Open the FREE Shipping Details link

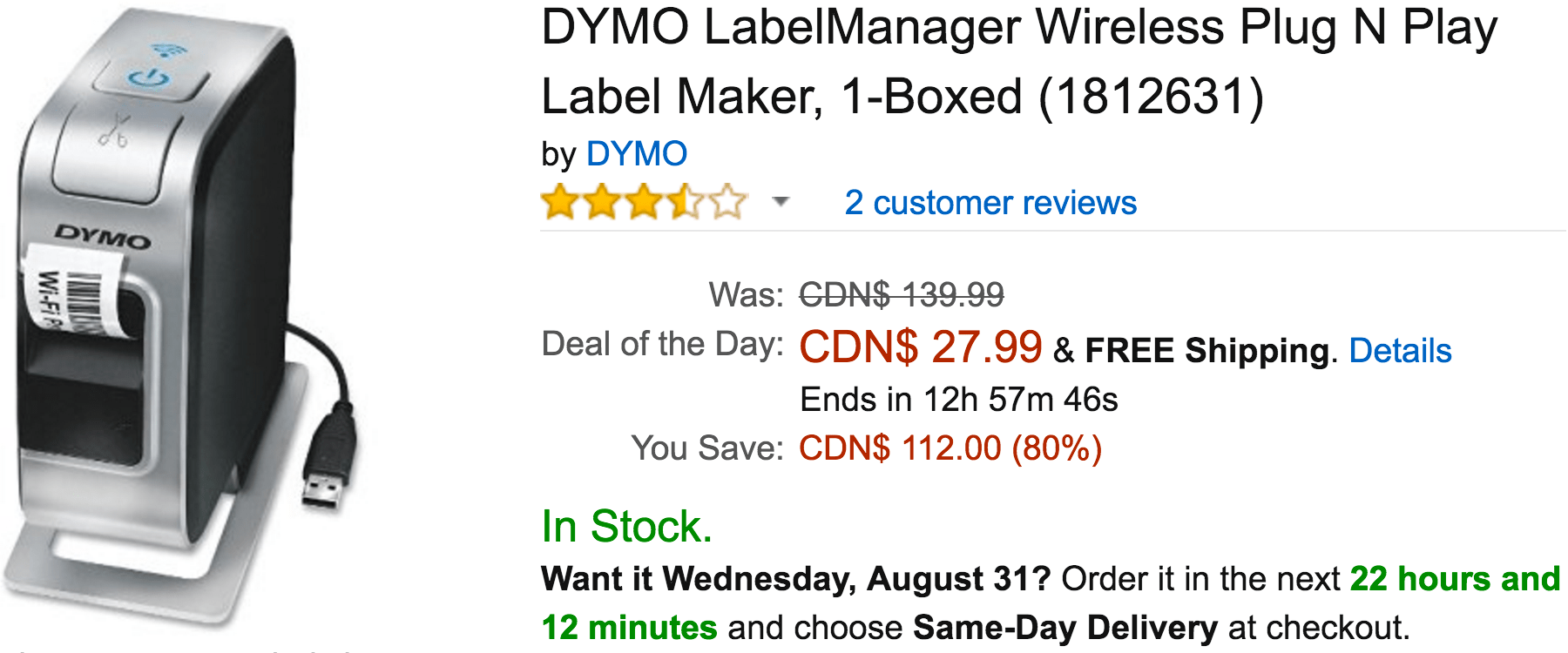(x=1400, y=351)
